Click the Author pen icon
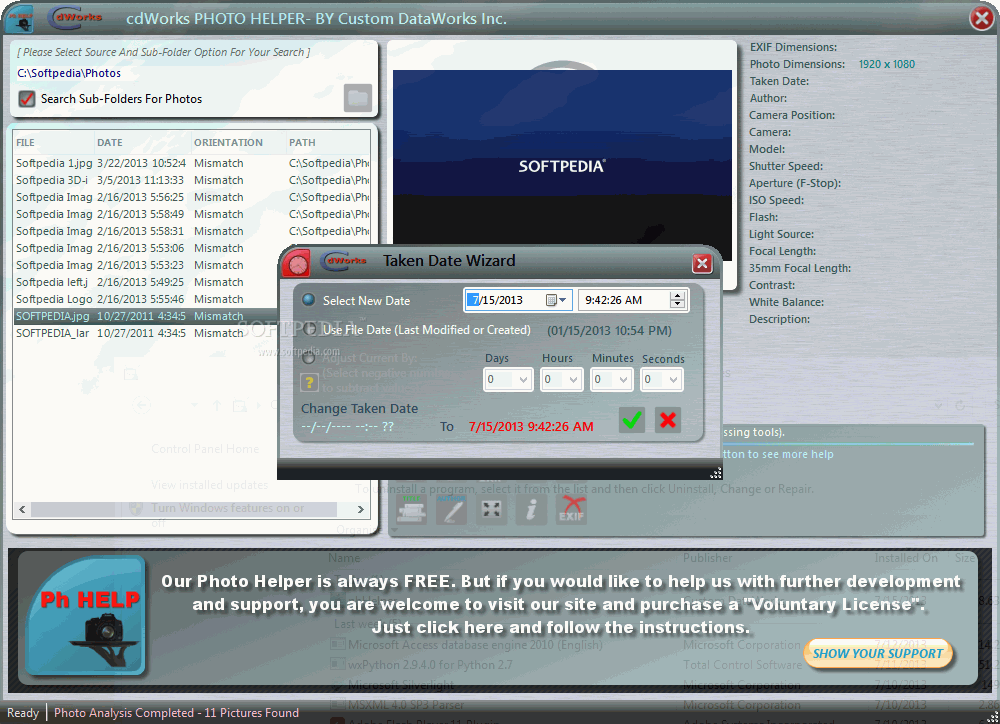This screenshot has width=1000, height=724. 452,510
